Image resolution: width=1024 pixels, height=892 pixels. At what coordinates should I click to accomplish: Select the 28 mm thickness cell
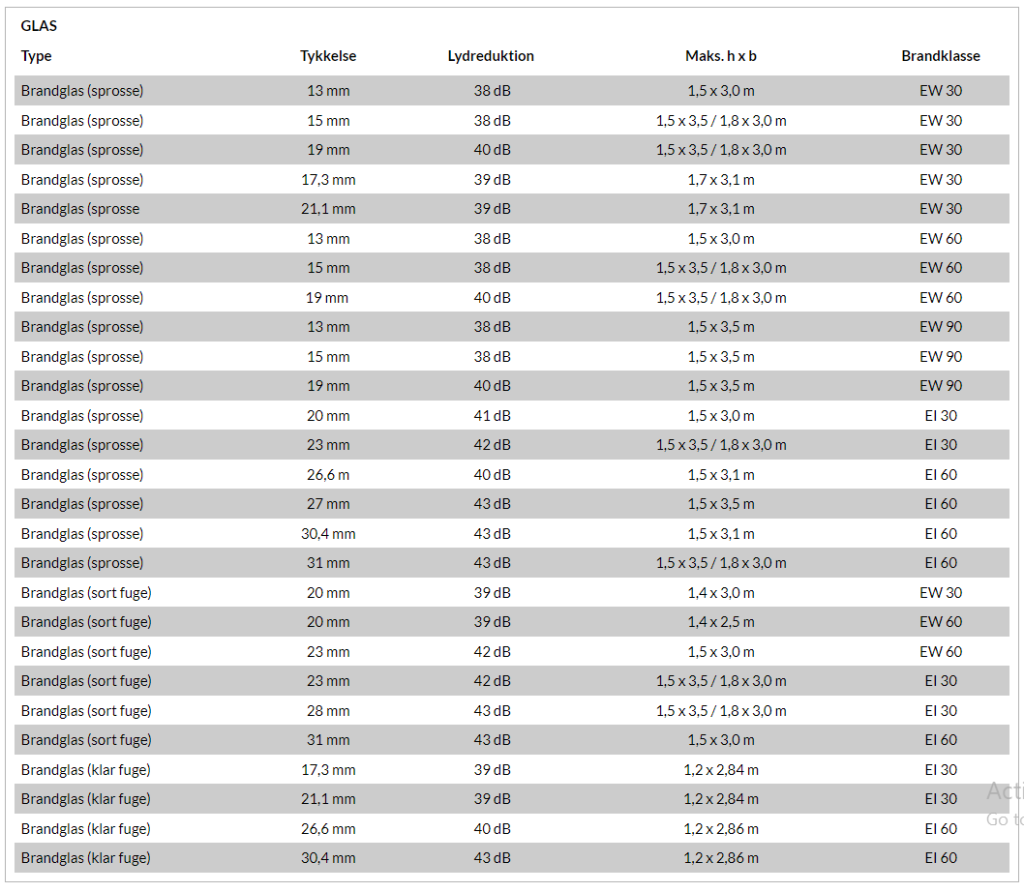pyautogui.click(x=328, y=711)
